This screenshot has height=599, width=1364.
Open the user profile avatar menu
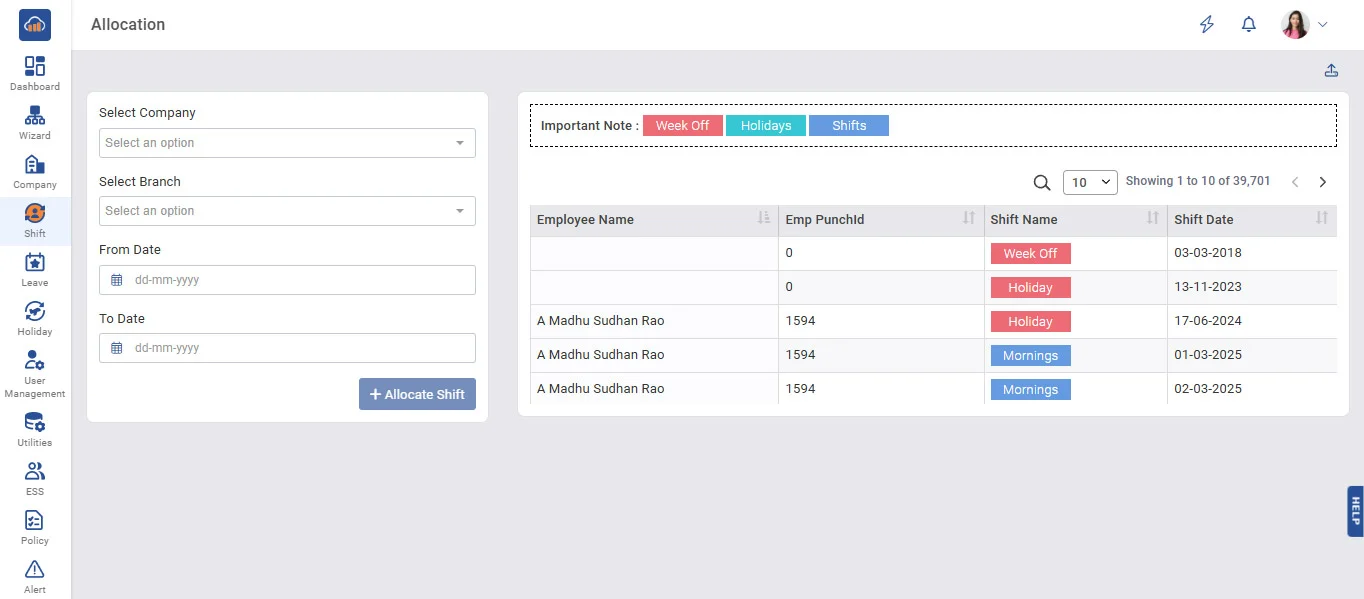click(1304, 25)
